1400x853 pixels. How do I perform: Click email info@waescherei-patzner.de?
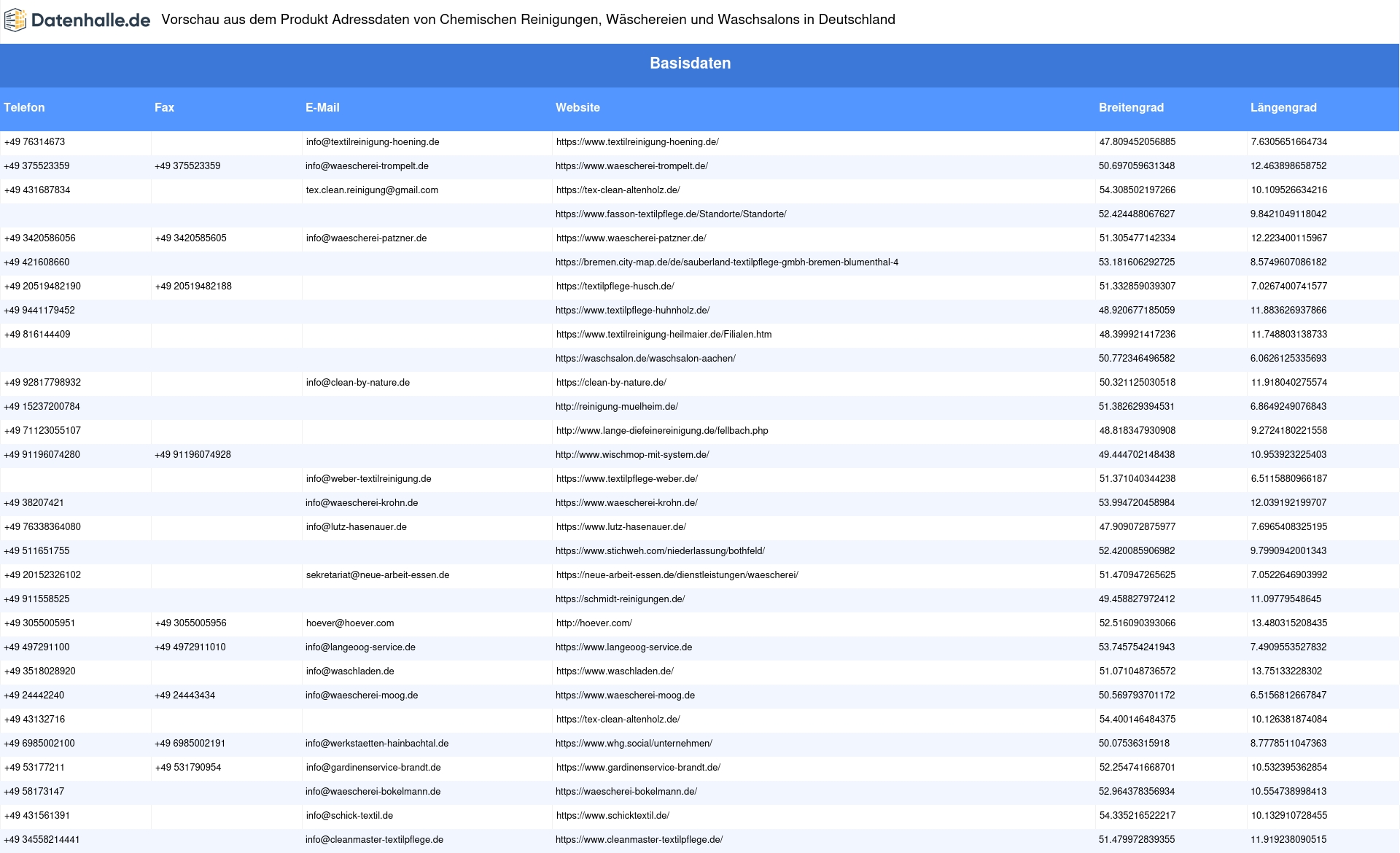(366, 238)
